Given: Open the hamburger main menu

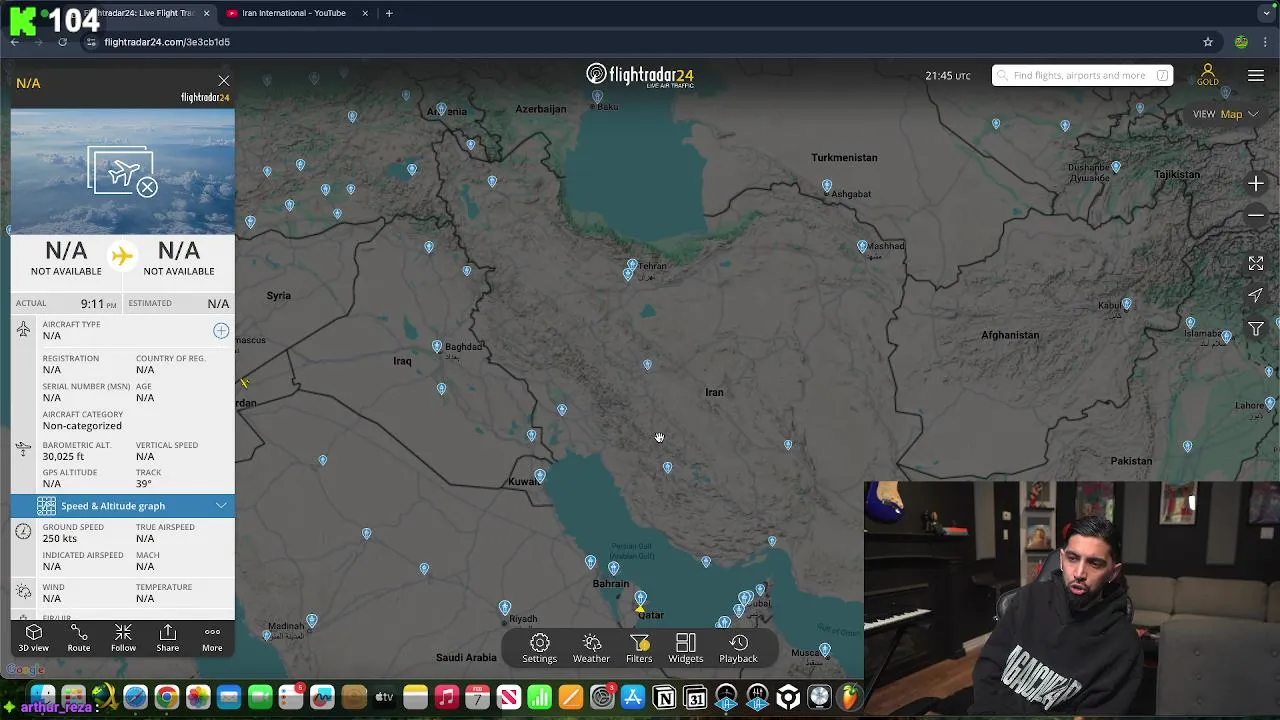Looking at the screenshot, I should (1256, 76).
